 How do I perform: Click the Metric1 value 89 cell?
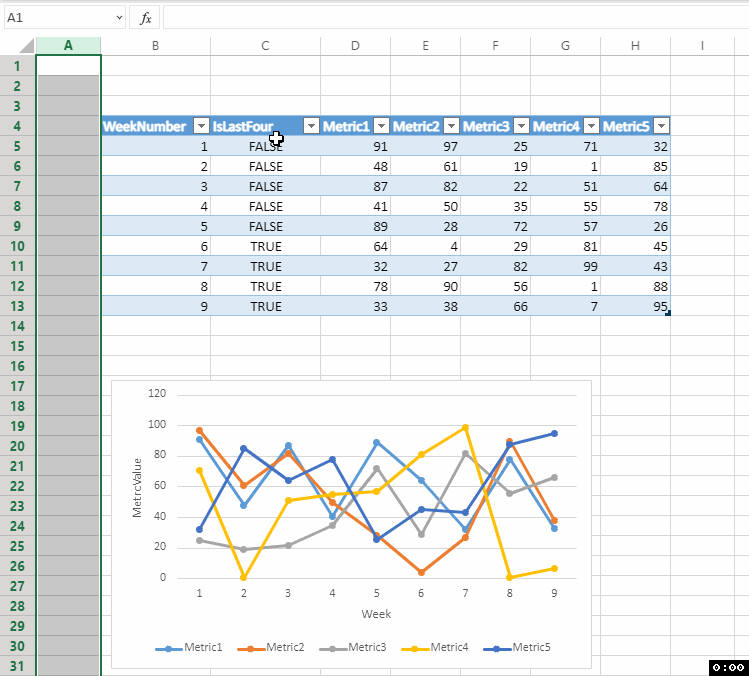(355, 226)
